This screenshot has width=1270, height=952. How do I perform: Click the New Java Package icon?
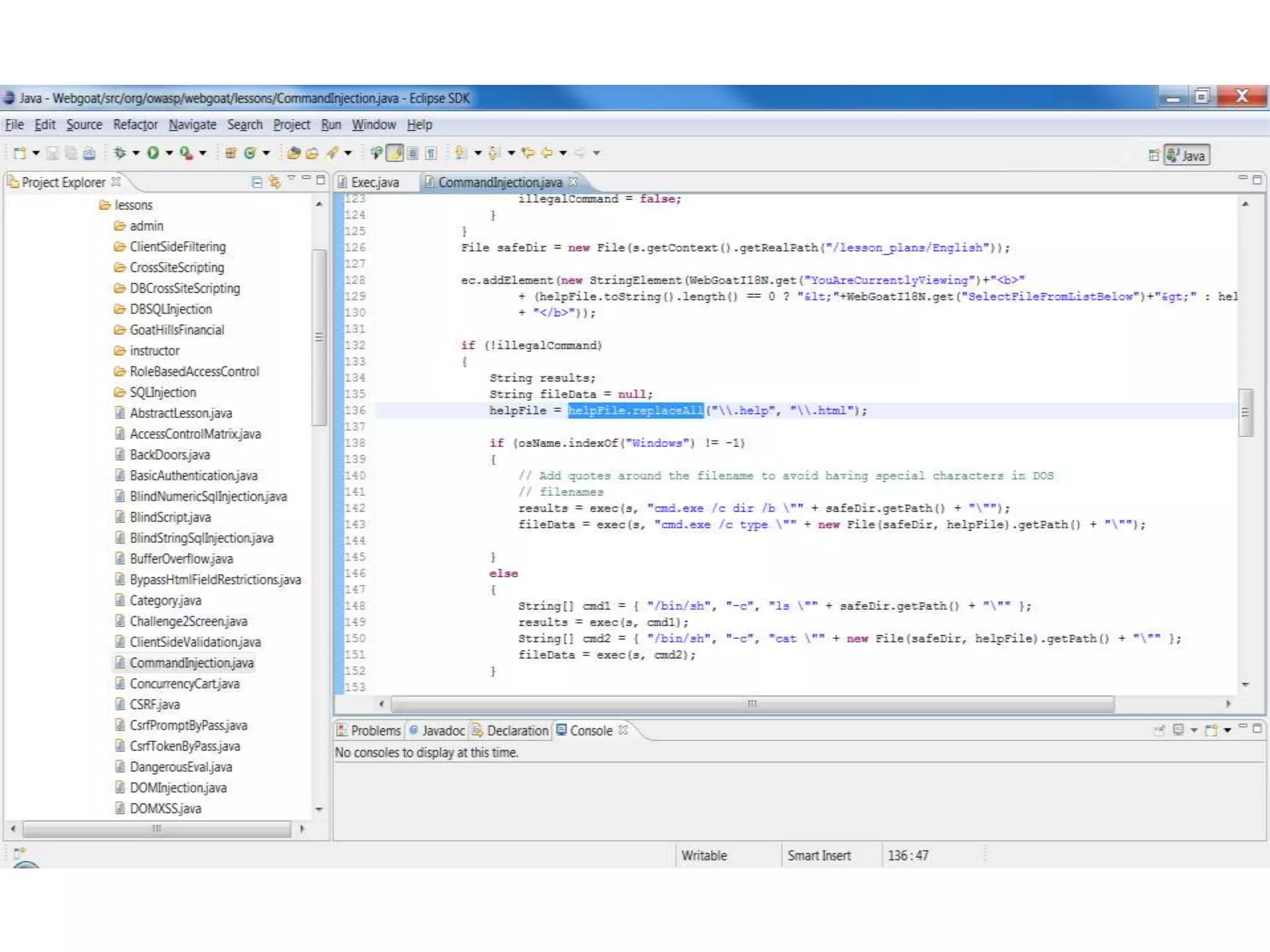tap(231, 152)
